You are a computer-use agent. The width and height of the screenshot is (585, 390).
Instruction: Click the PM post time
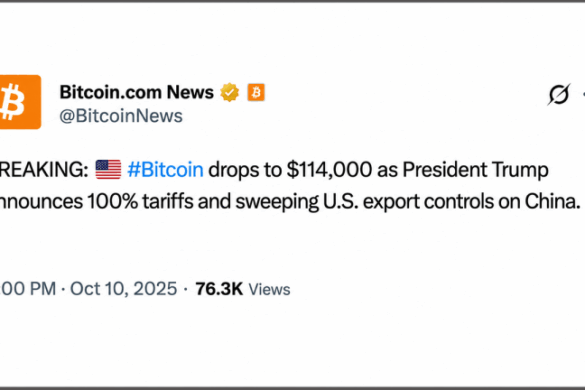(x=28, y=289)
